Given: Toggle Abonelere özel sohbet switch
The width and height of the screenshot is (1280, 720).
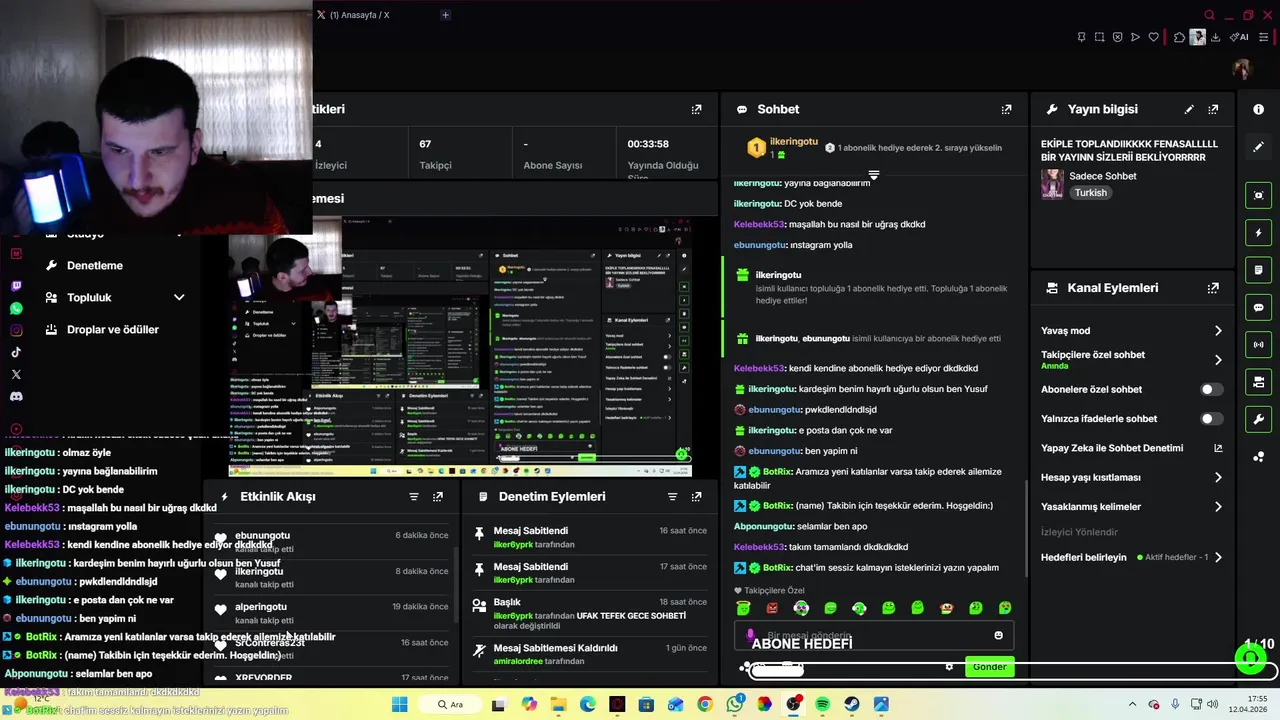Looking at the screenshot, I should 1210,389.
